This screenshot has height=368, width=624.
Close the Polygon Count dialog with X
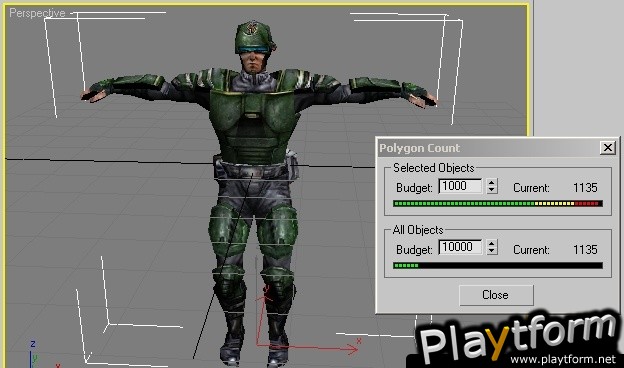tap(607, 148)
